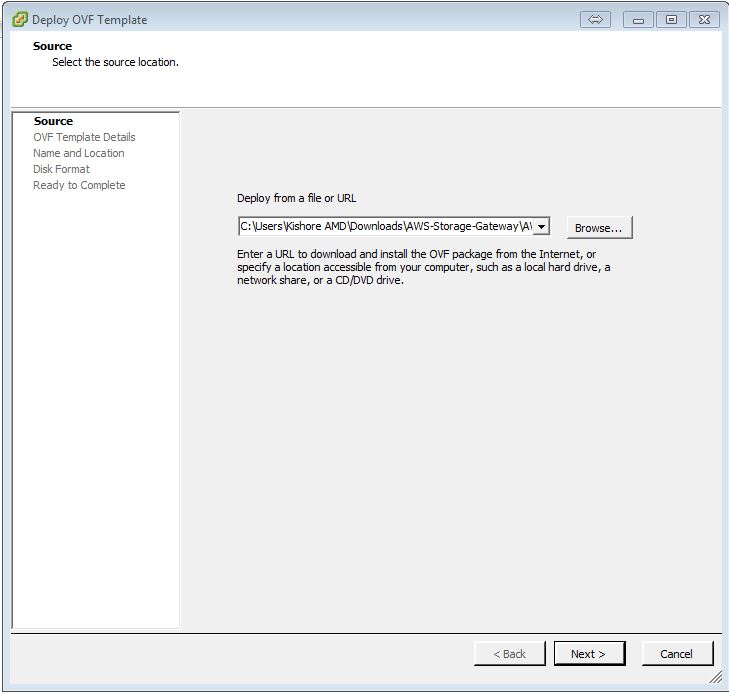This screenshot has width=729, height=694.
Task: Jump to the Disk Format step
Action: pos(61,169)
